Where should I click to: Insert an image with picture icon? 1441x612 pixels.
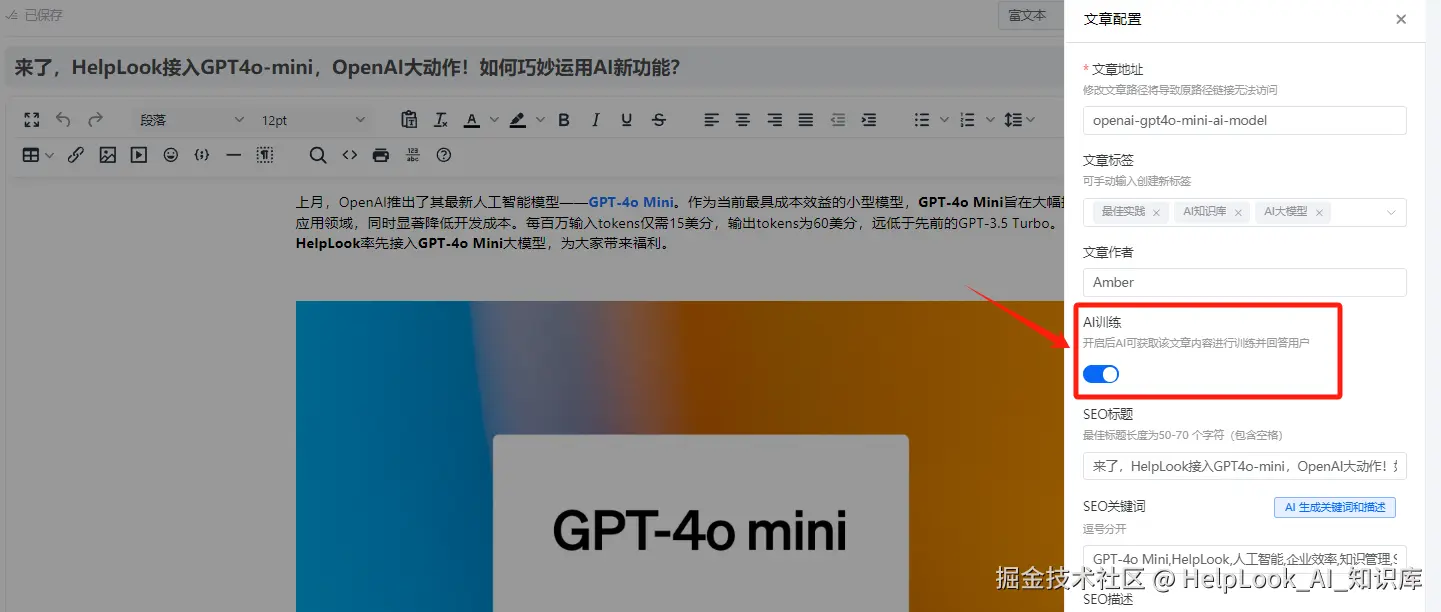pyautogui.click(x=108, y=155)
